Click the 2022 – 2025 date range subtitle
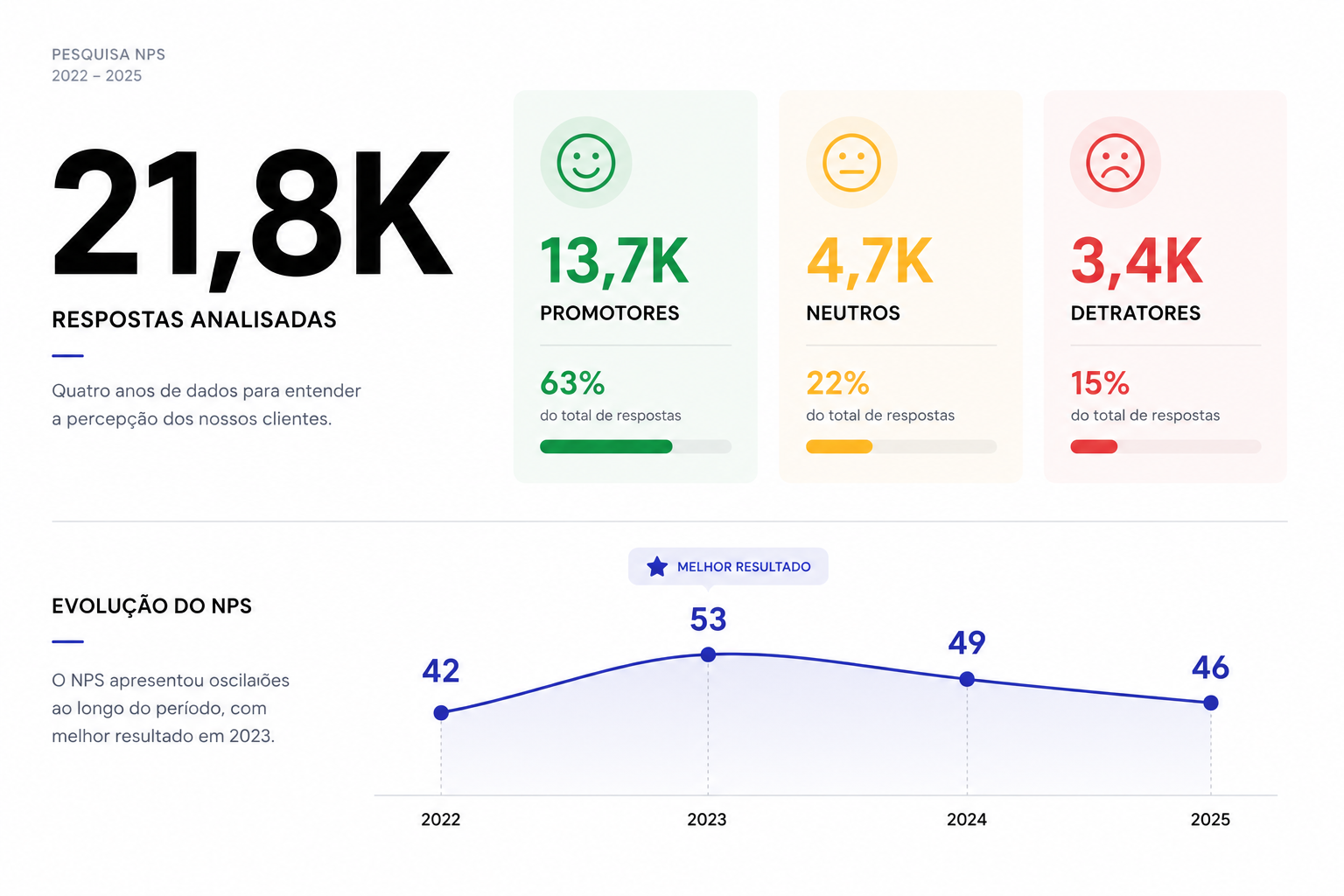 point(96,76)
